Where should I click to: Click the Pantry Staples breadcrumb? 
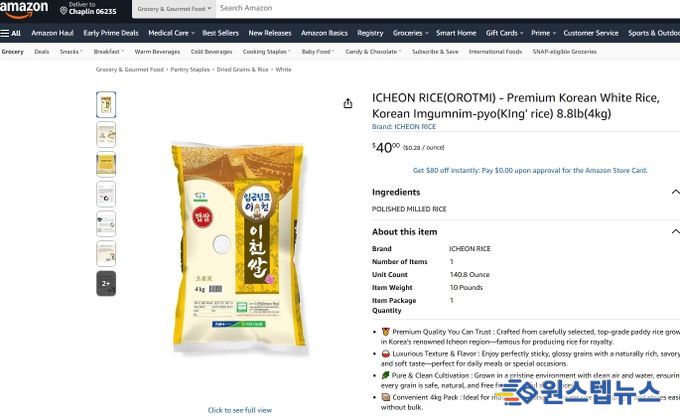click(x=190, y=69)
